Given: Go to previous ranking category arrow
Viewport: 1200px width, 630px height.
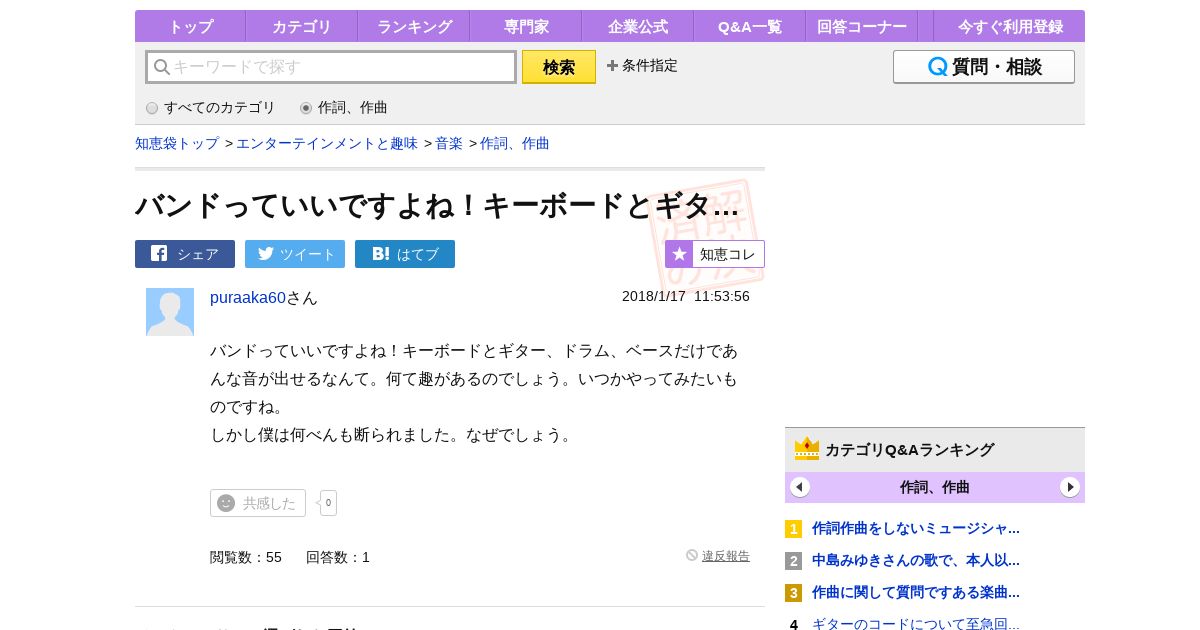Looking at the screenshot, I should point(800,487).
